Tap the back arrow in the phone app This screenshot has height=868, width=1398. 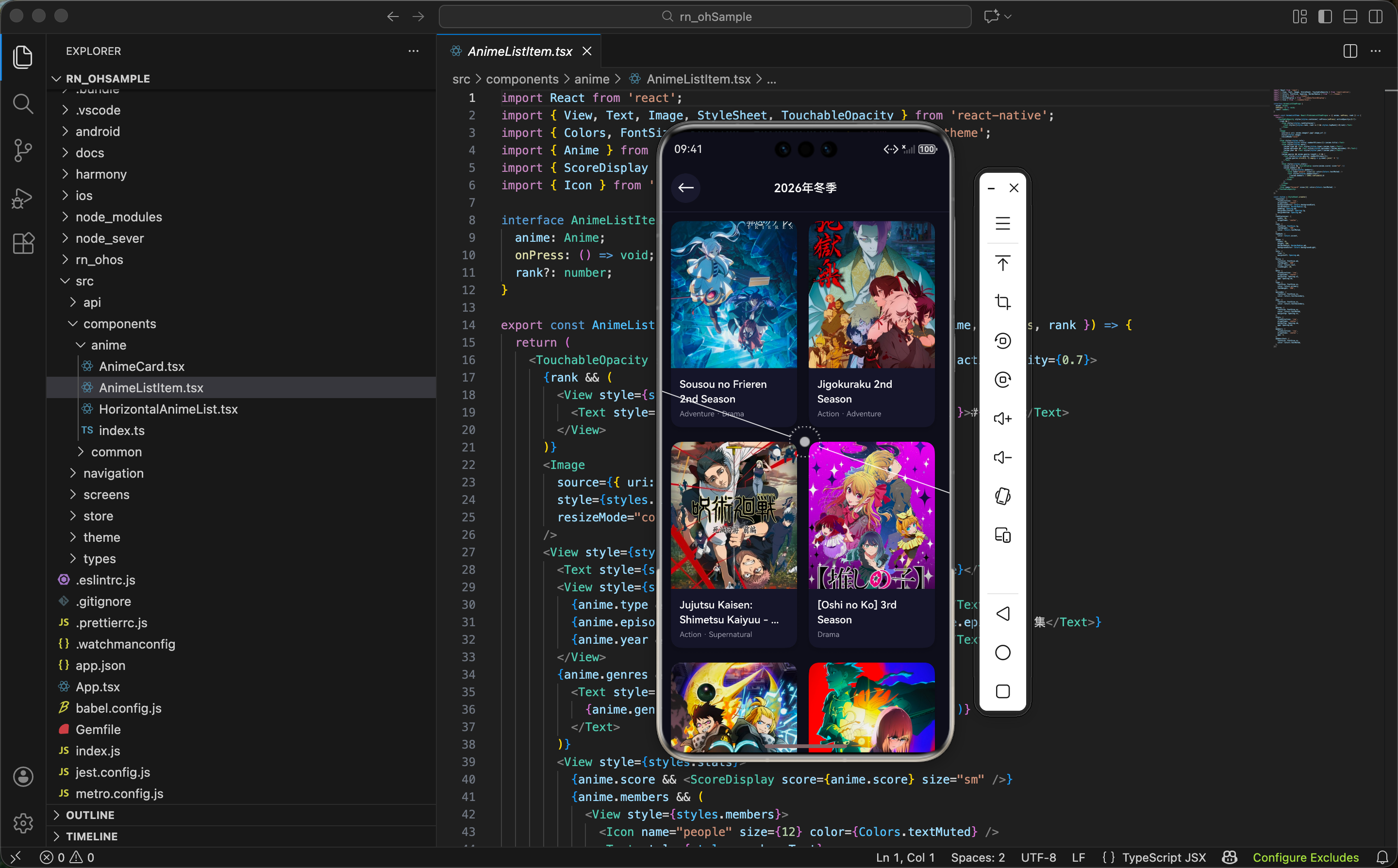click(x=685, y=188)
